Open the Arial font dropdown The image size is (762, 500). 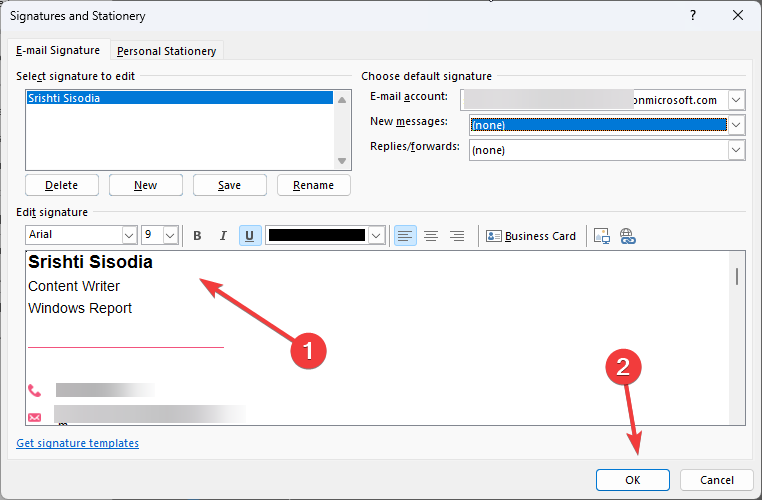click(129, 236)
